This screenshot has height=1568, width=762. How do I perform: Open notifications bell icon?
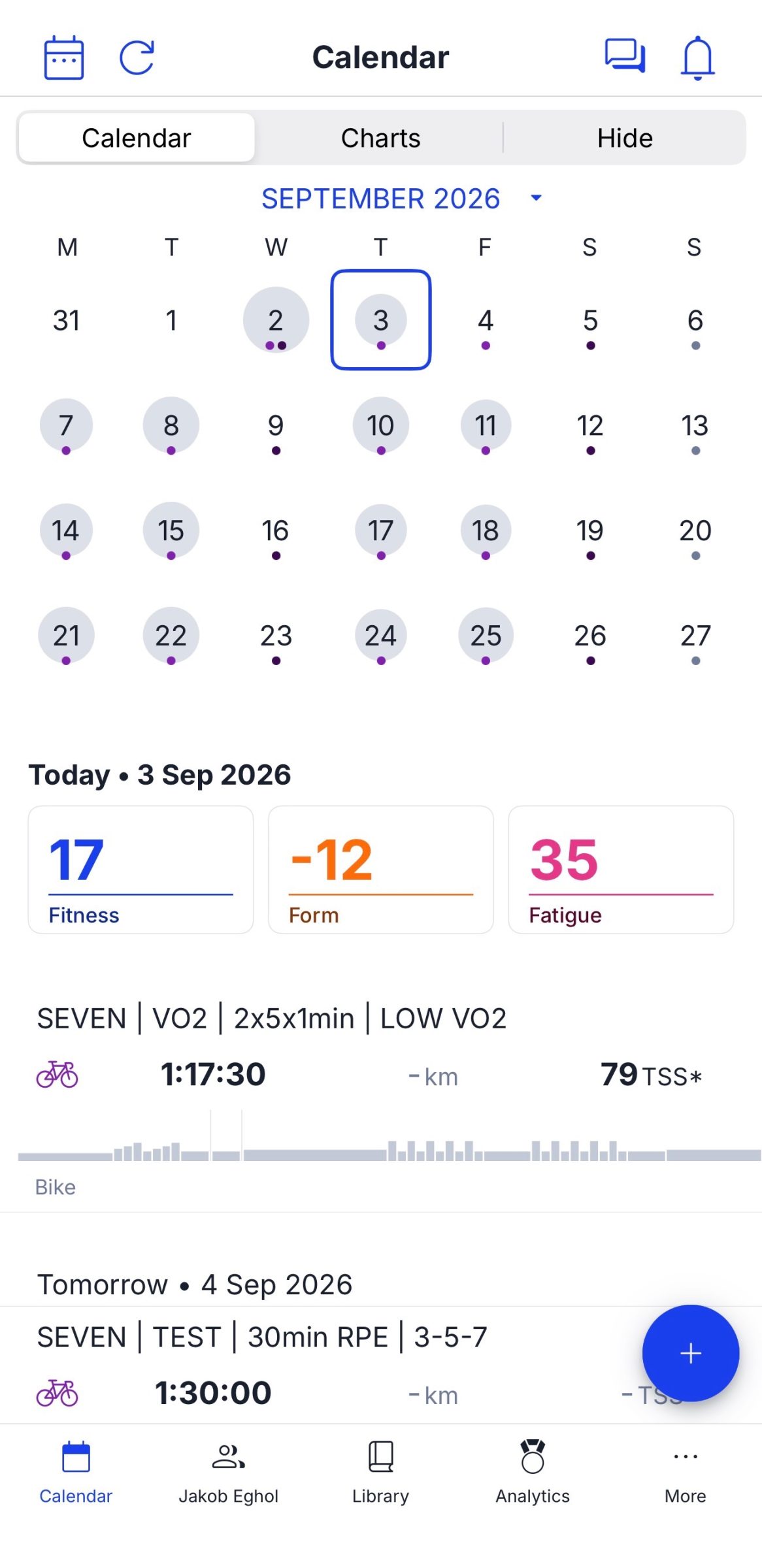(x=698, y=57)
